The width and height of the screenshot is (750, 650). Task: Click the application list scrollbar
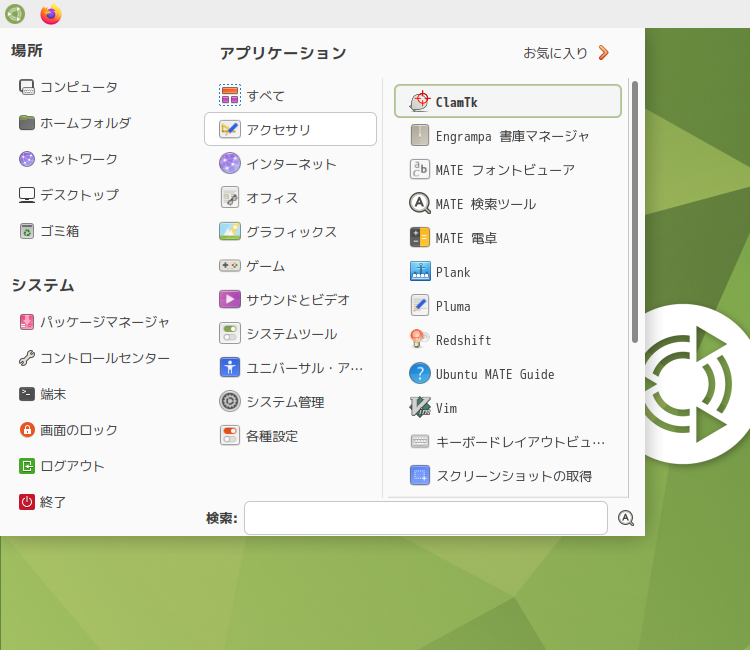point(635,212)
